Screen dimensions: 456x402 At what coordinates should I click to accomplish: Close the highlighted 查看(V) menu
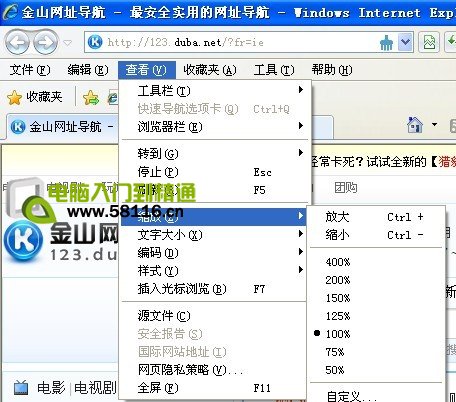pos(147,70)
